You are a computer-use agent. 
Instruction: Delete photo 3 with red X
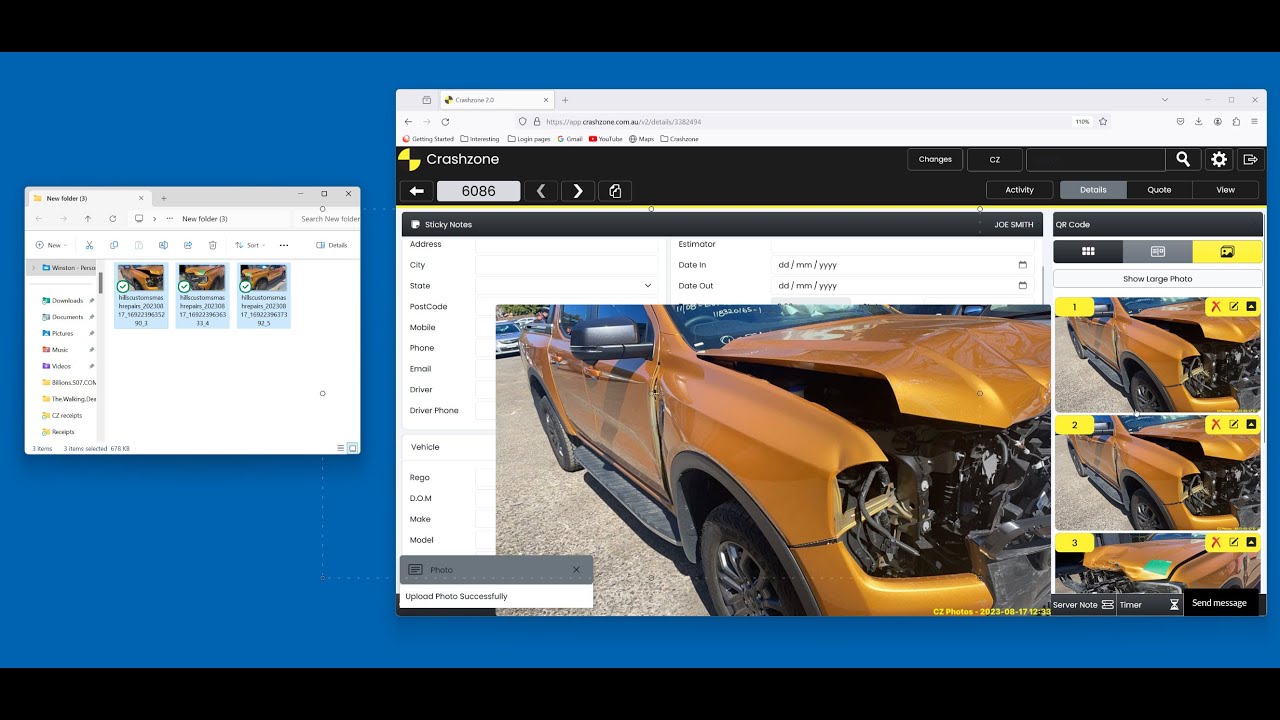pyautogui.click(x=1215, y=542)
